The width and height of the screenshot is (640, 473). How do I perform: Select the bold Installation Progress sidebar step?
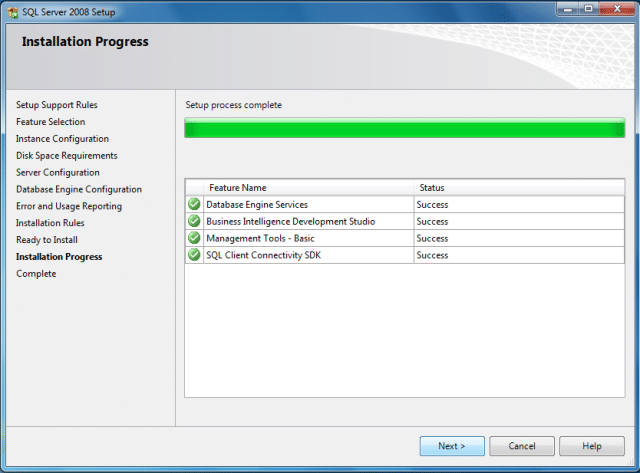coord(59,257)
